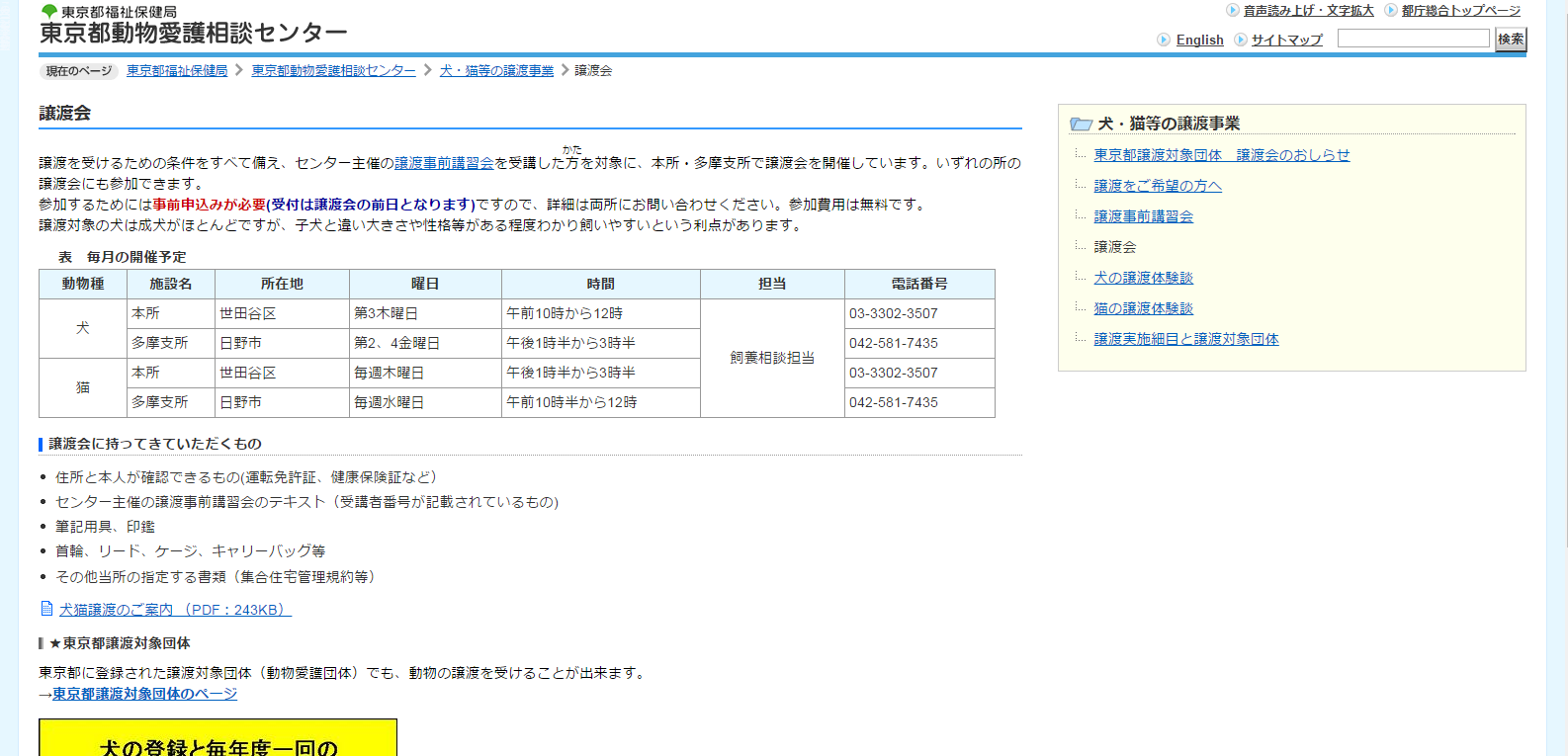Click the 第2、4金曜日 cell
The height and width of the screenshot is (756, 1568).
coord(425,343)
